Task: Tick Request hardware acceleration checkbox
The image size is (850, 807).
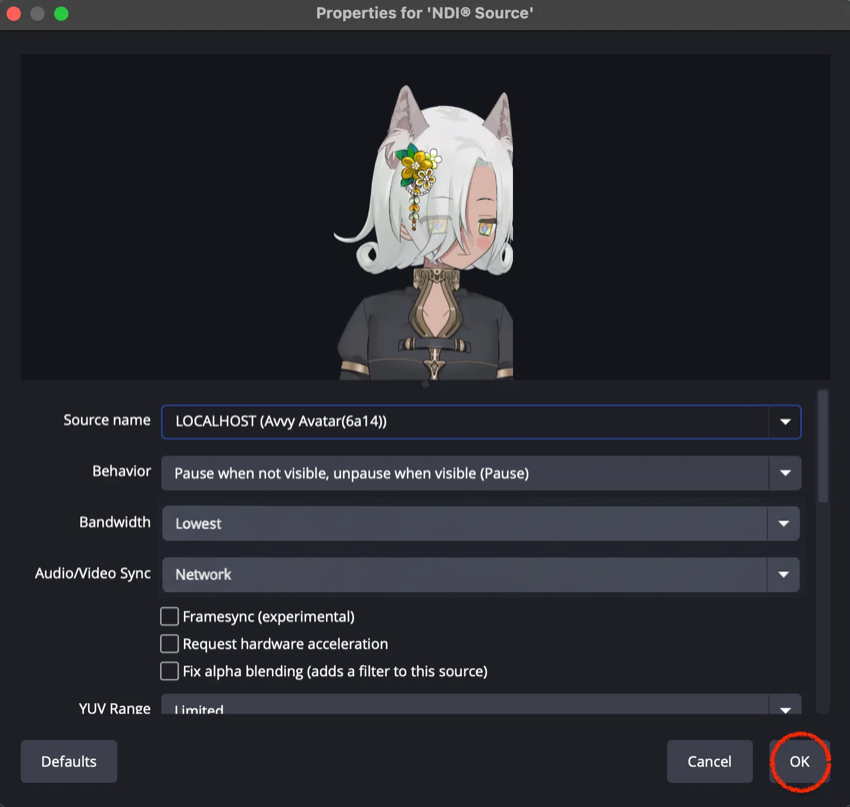Action: 170,644
